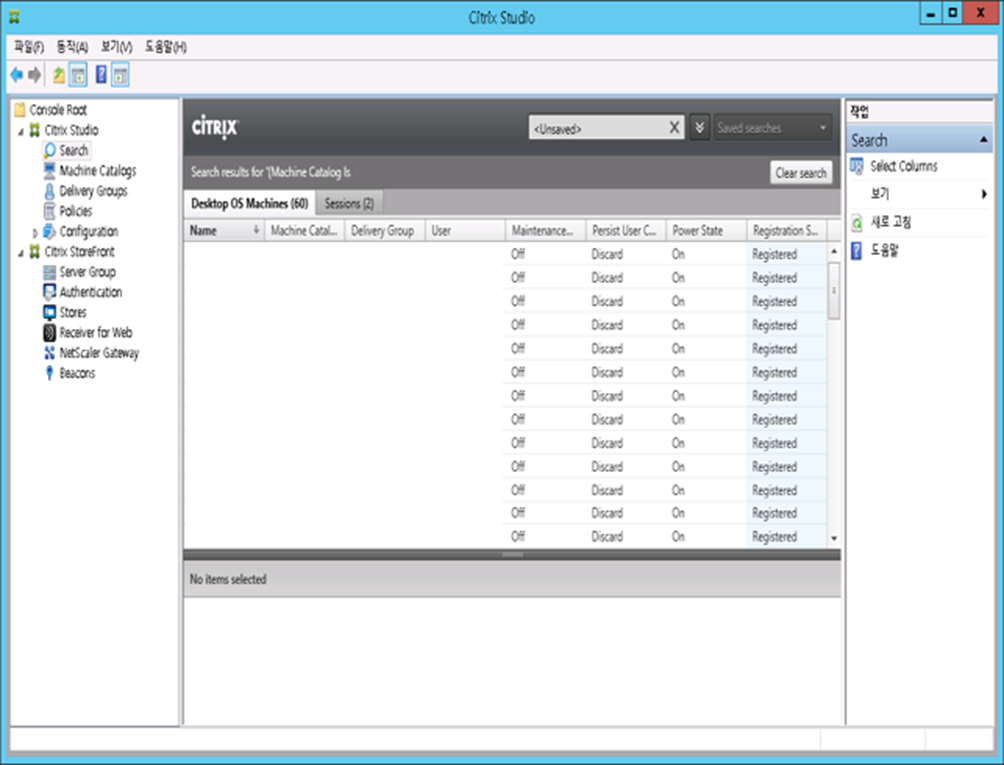Click the Back arrow in toolbar
The height and width of the screenshot is (765, 1004).
click(x=17, y=75)
